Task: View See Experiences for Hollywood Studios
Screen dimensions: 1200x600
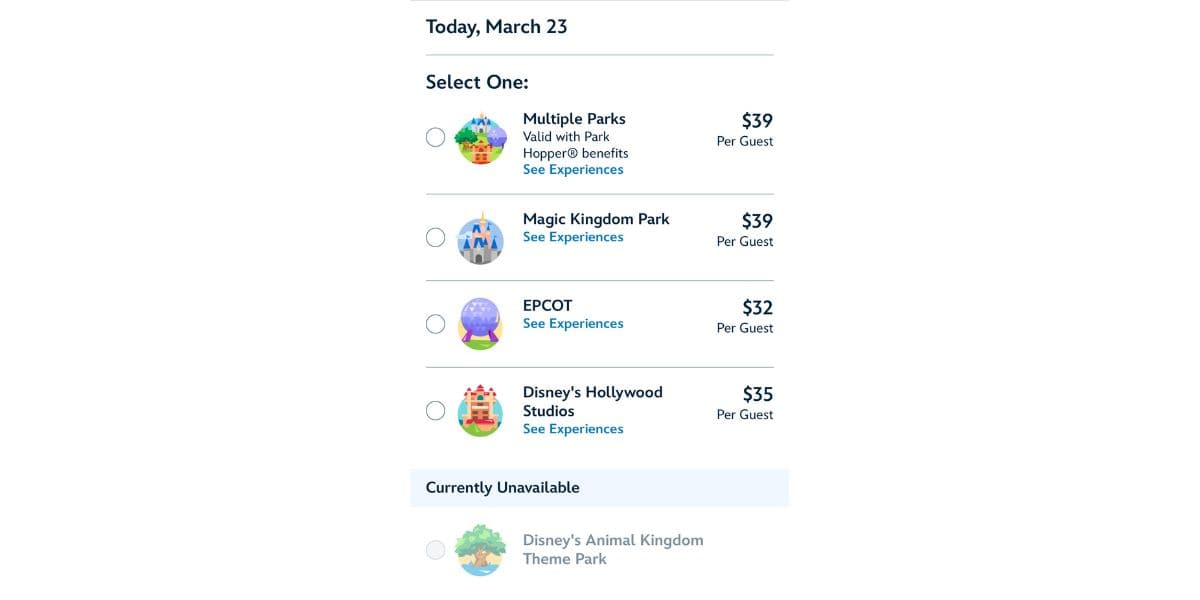Action: click(573, 429)
